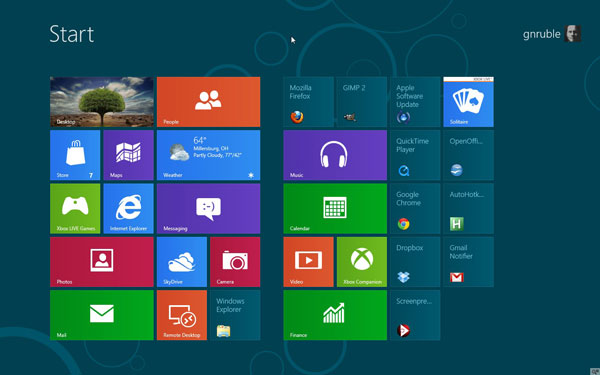Open the Internet Explorer tile
Viewport: 600px width, 375px height.
129,209
